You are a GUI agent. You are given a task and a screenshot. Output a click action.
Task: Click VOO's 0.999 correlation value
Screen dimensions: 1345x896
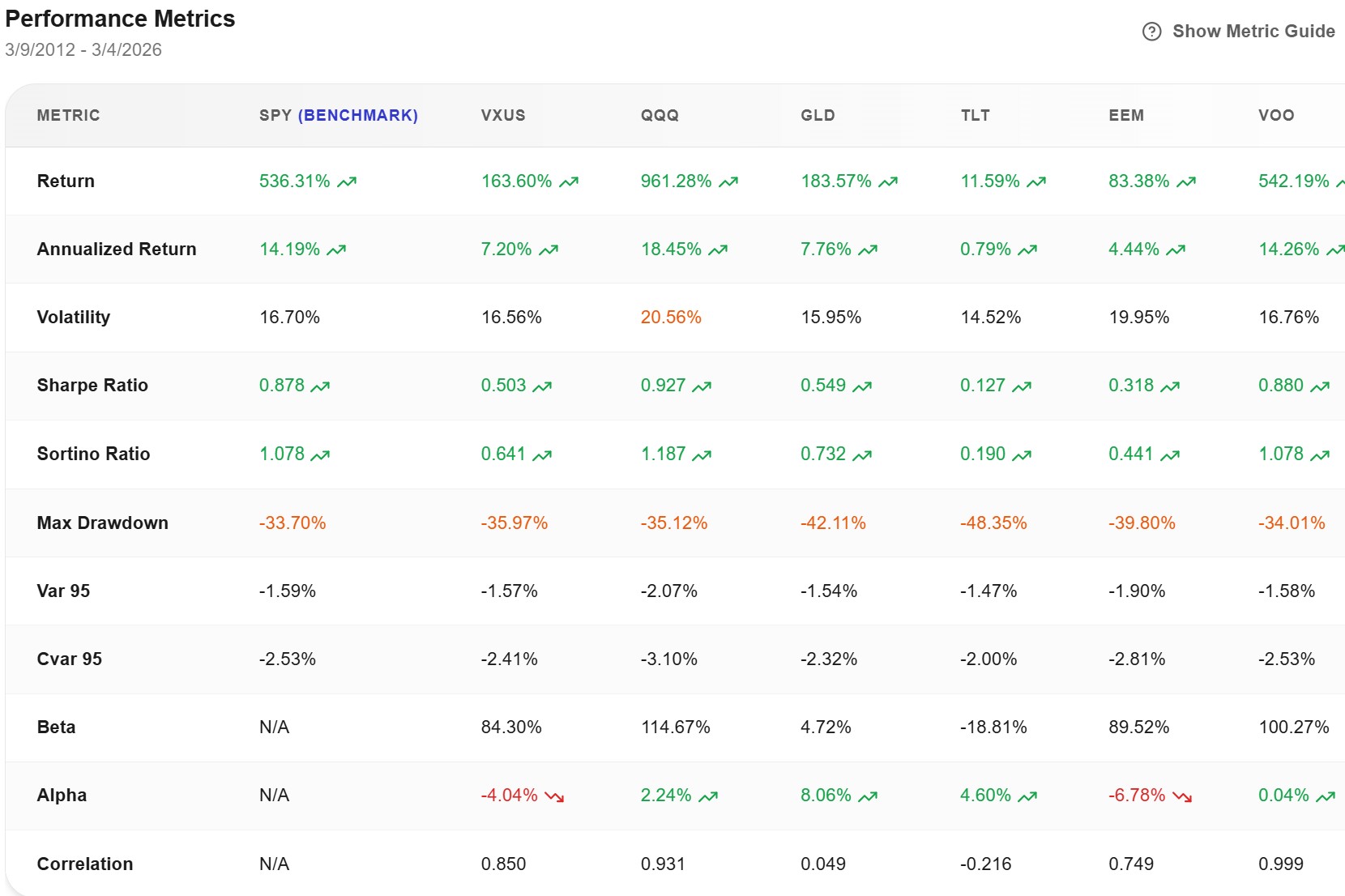pyautogui.click(x=1280, y=864)
